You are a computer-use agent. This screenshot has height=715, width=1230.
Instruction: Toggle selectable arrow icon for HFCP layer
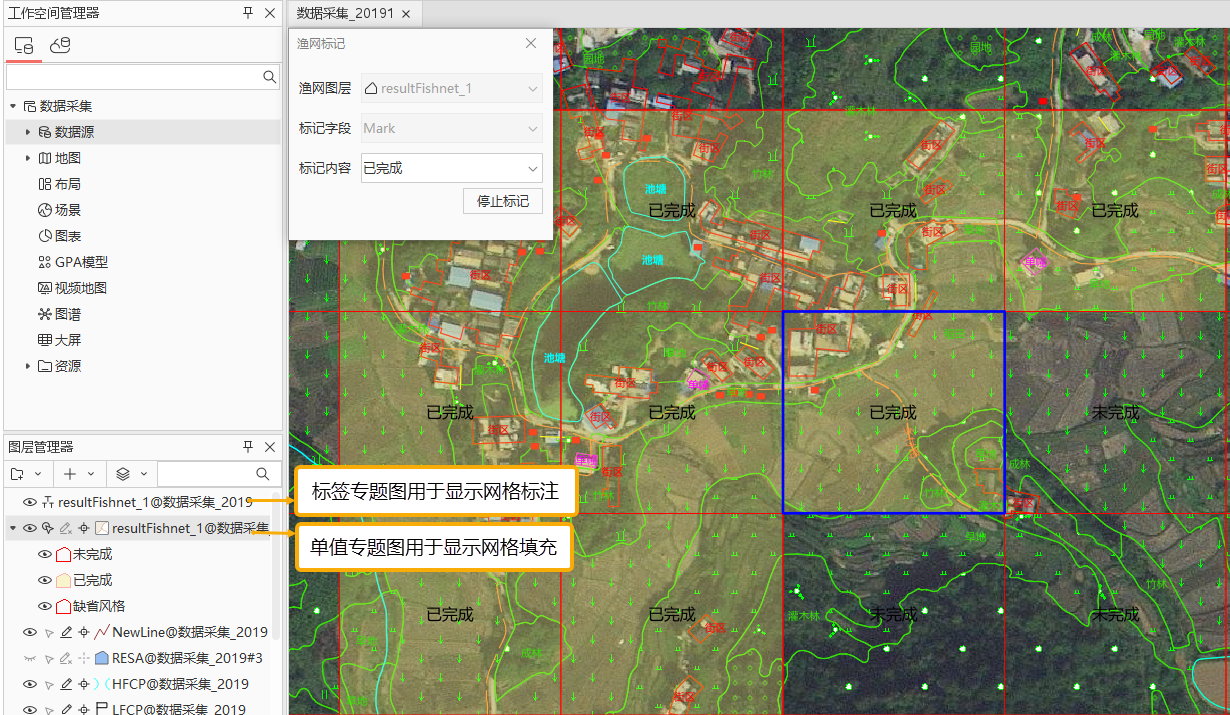(x=48, y=684)
